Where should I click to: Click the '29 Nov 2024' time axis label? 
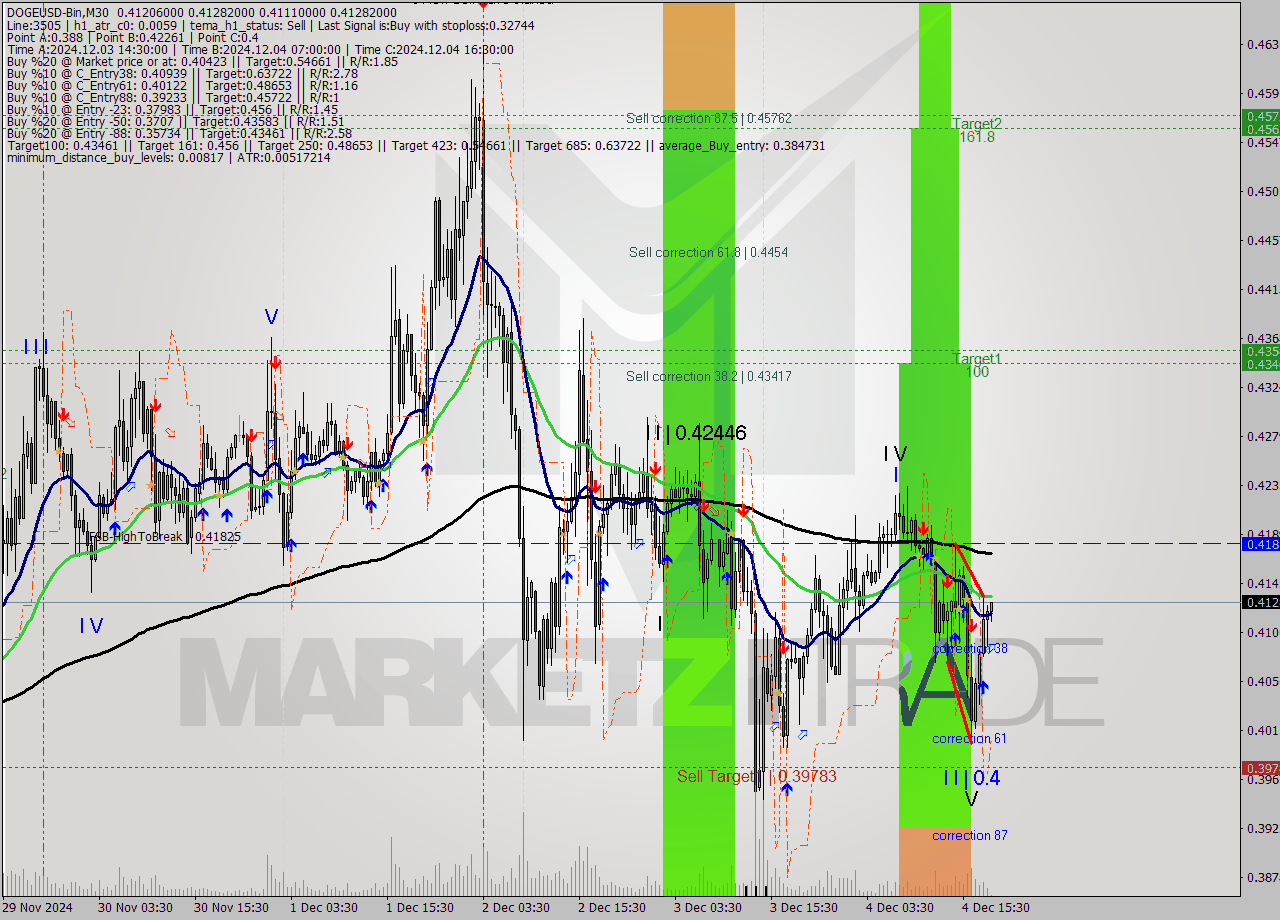click(36, 908)
